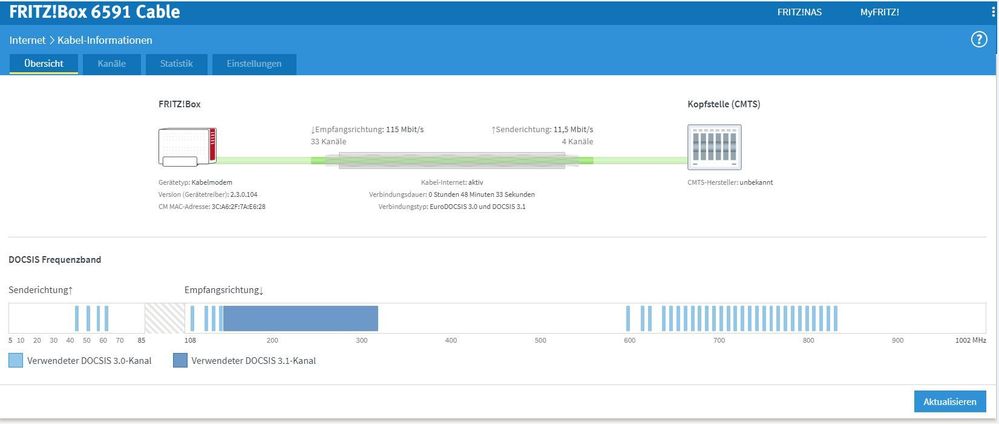Click the connection cable graphic between devices
Screen dimensions: 999x424
coord(452,160)
